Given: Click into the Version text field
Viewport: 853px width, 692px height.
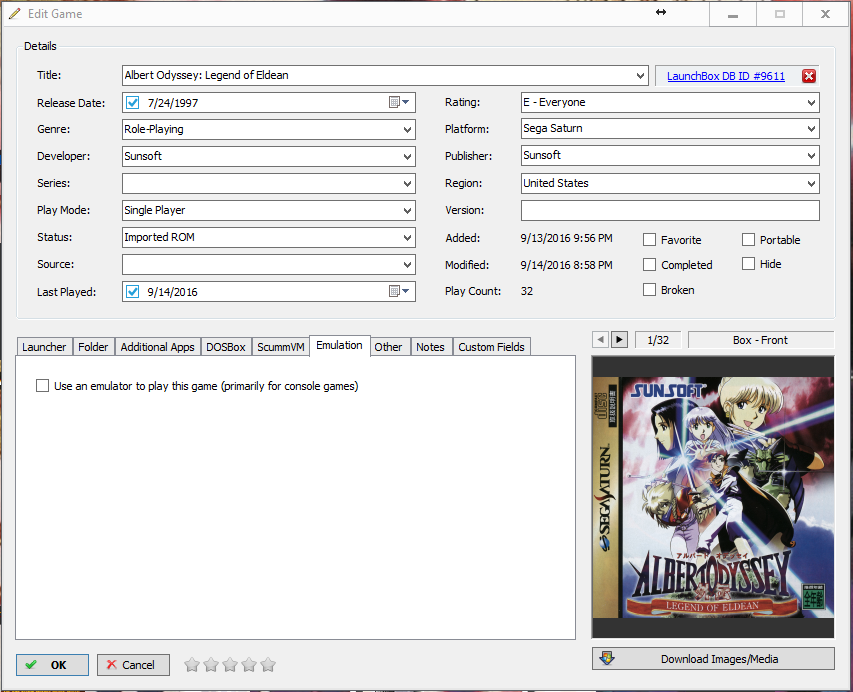Looking at the screenshot, I should point(670,211).
